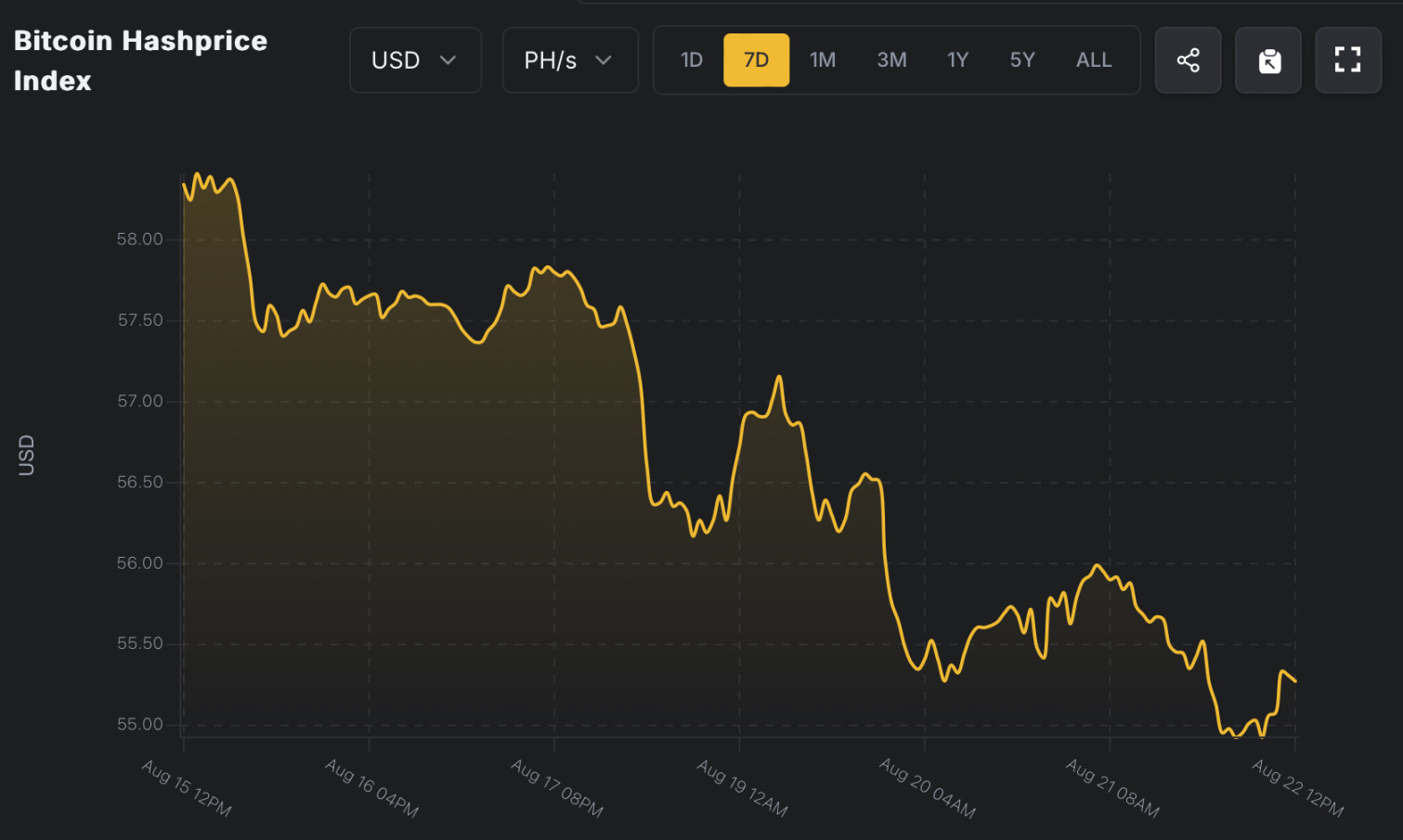Expand the PH/s unit dropdown
1403x840 pixels.
point(569,60)
